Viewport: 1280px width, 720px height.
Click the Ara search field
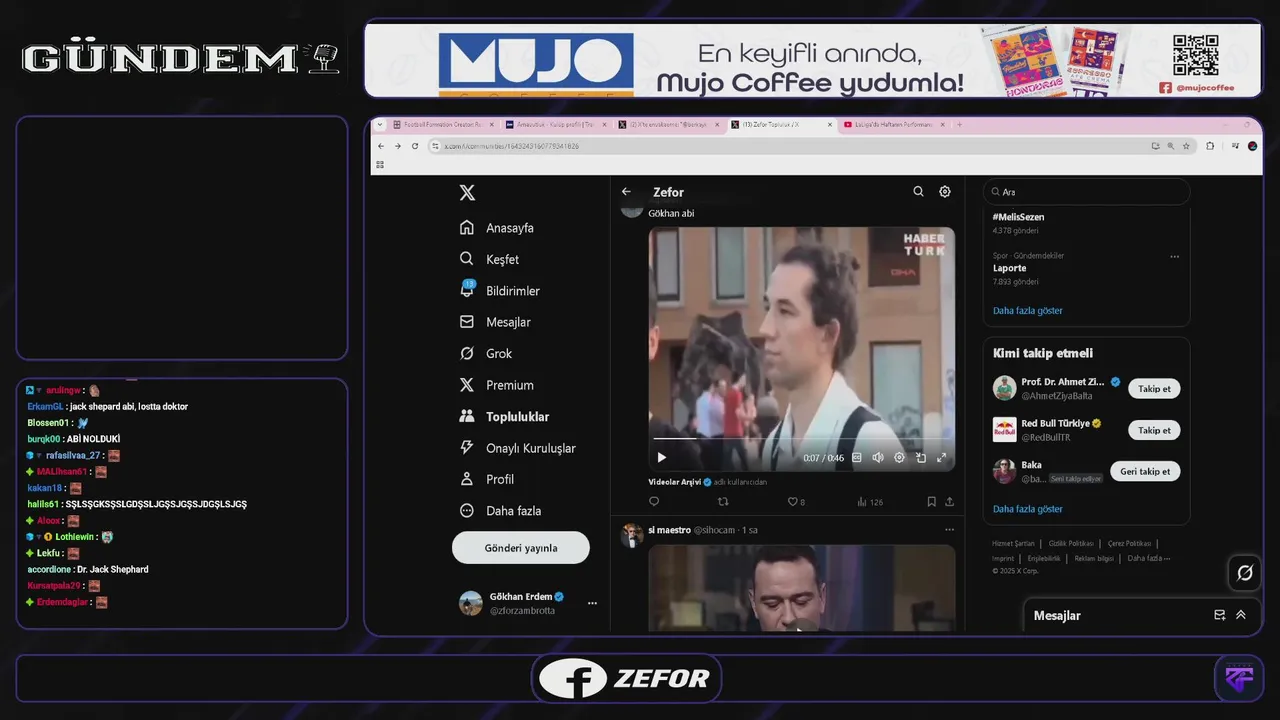(x=1087, y=192)
